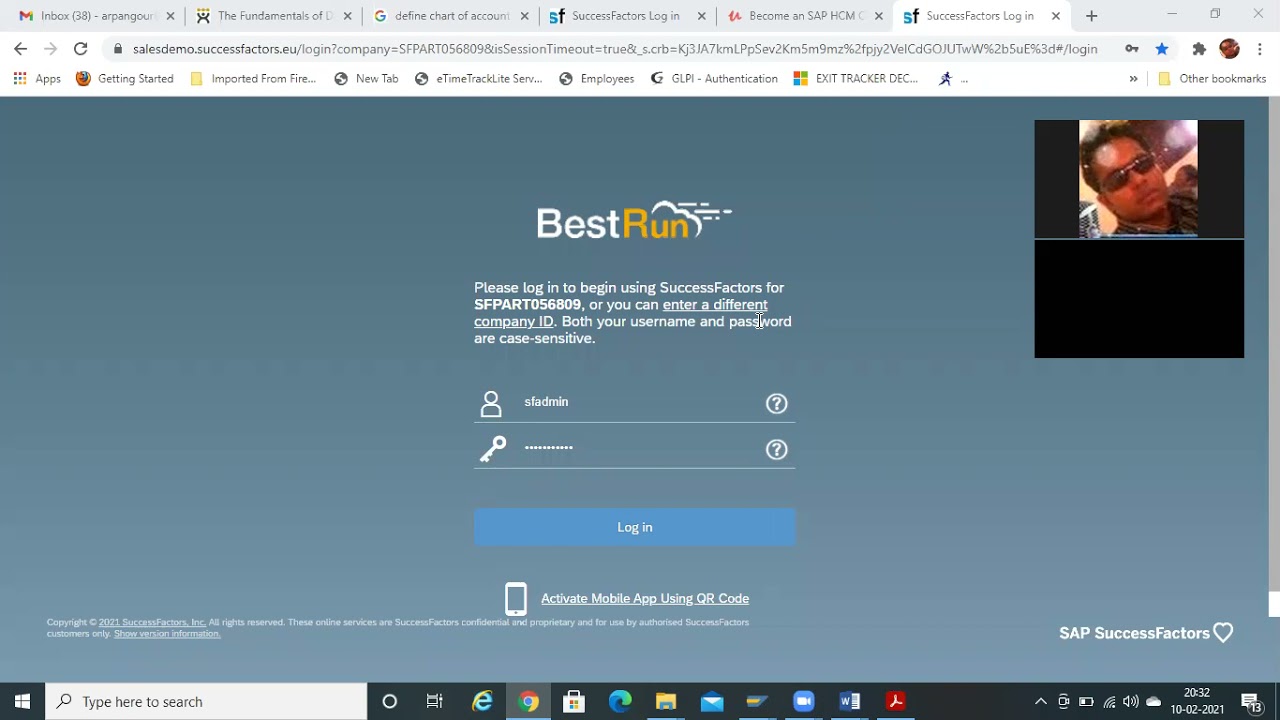Close the Gmail Inbox tab

(170, 16)
